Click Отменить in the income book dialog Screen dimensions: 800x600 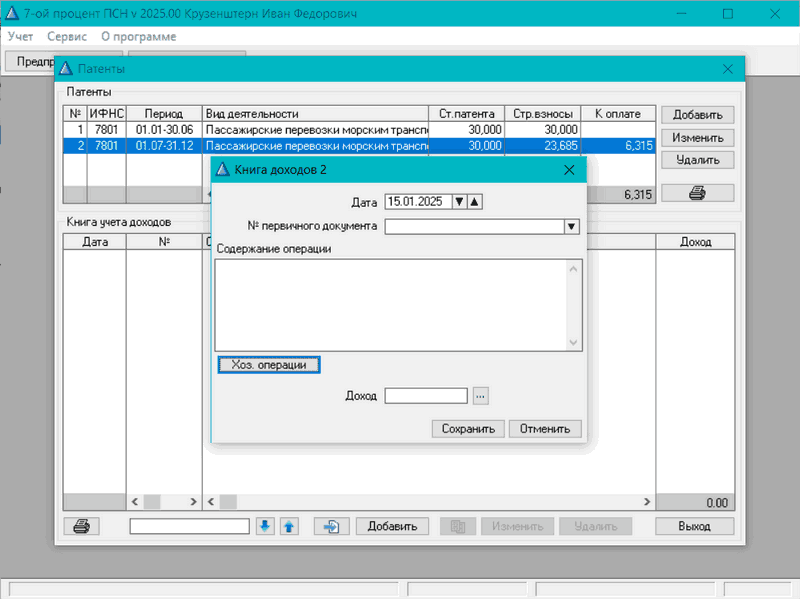coord(545,429)
